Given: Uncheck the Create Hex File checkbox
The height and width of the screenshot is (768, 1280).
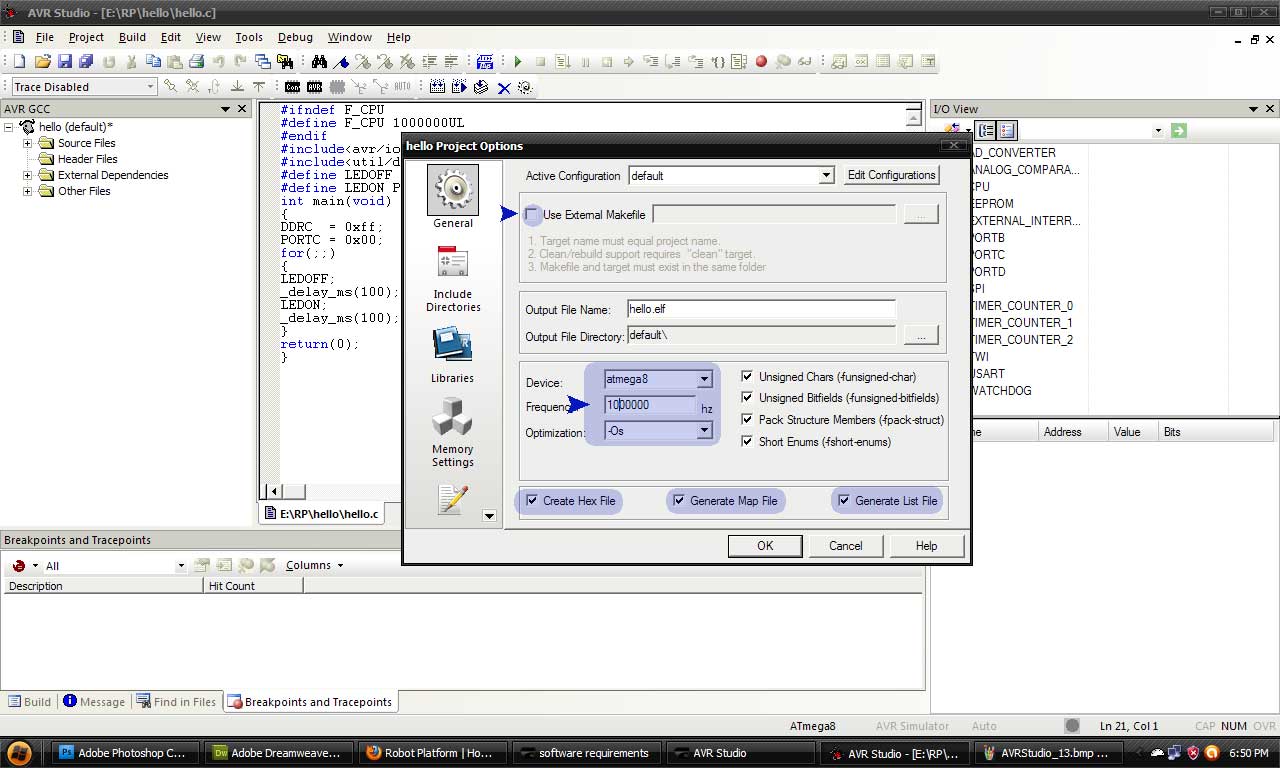Looking at the screenshot, I should pyautogui.click(x=532, y=501).
